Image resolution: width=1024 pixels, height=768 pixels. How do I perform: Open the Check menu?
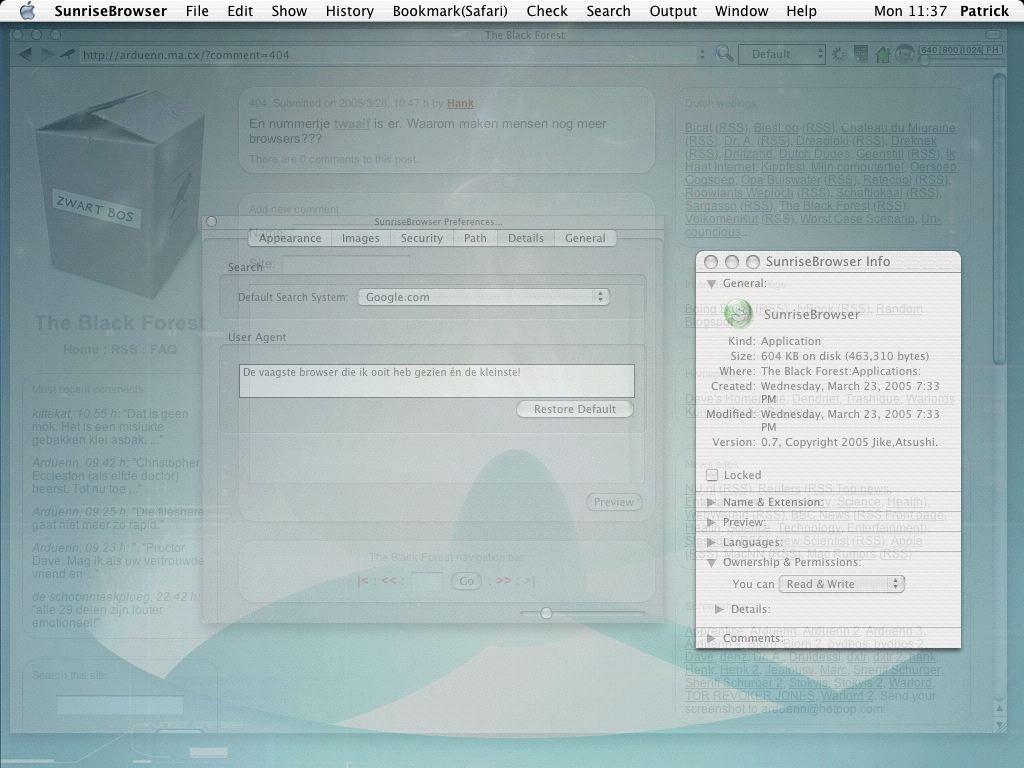547,11
